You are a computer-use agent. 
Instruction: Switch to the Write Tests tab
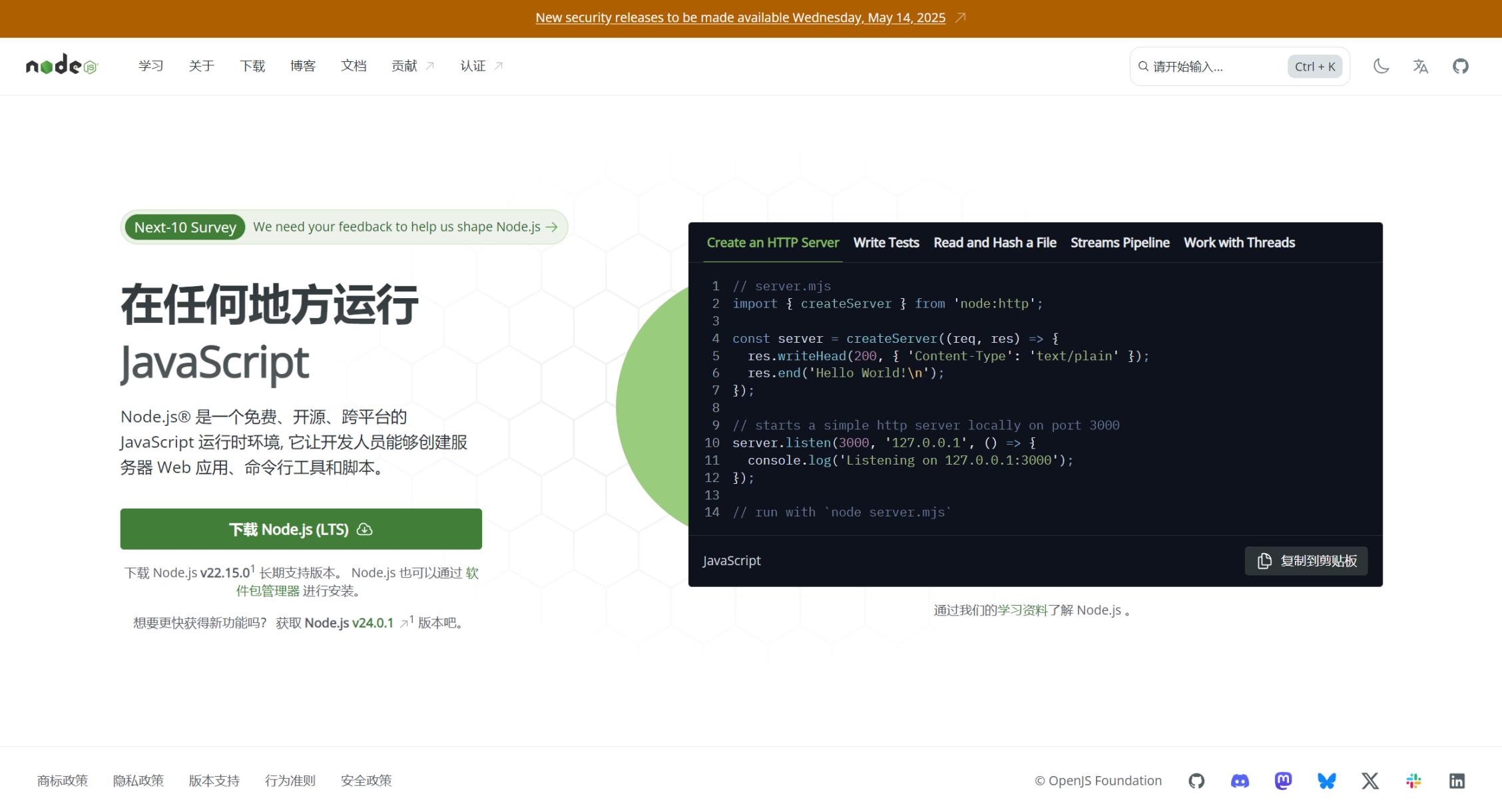tap(885, 243)
